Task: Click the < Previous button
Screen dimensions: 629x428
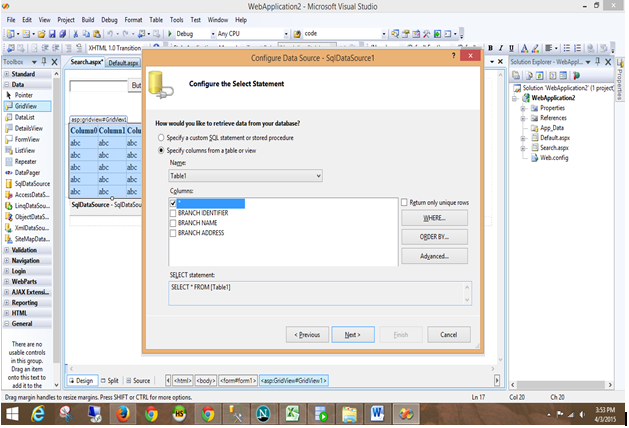Action: coord(307,335)
